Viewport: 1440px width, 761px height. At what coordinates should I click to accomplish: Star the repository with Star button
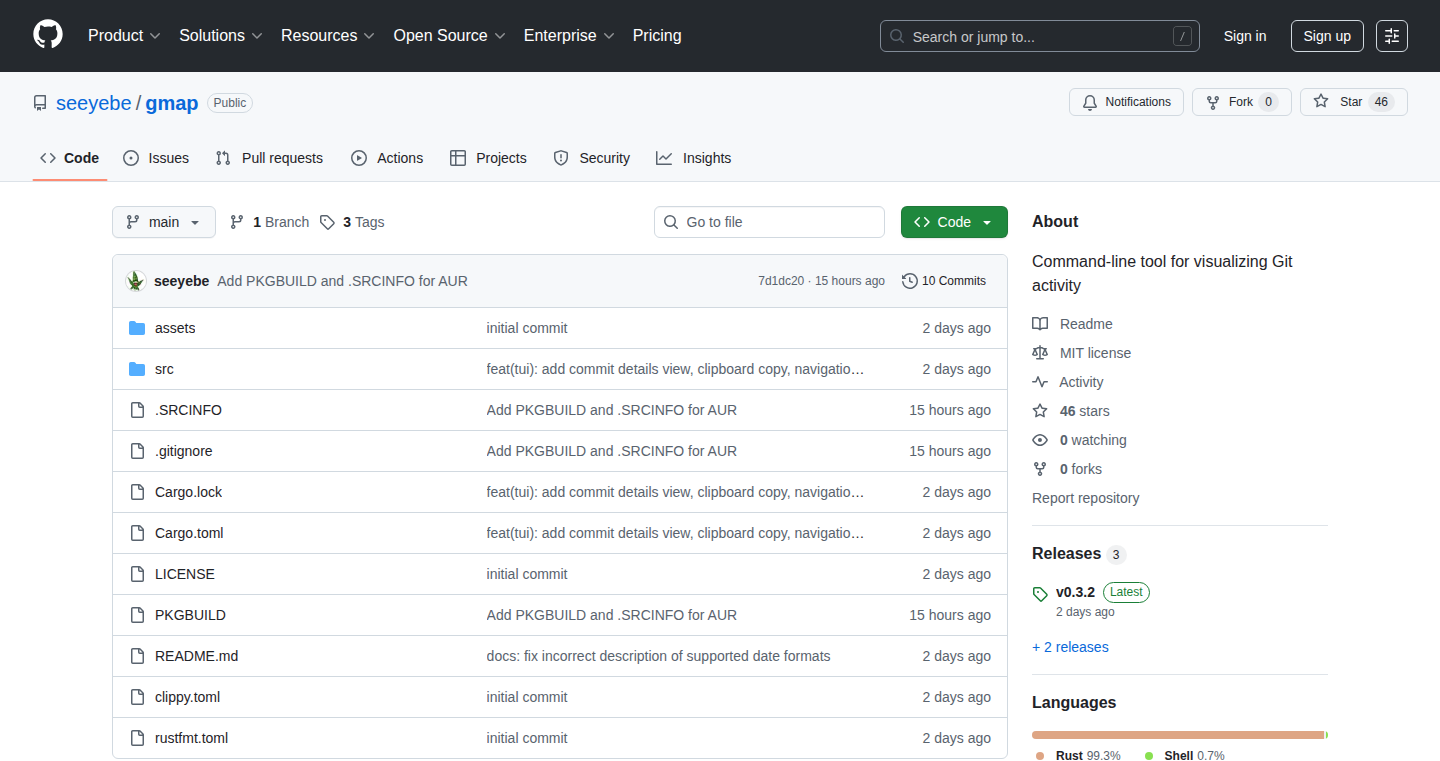click(x=1354, y=102)
